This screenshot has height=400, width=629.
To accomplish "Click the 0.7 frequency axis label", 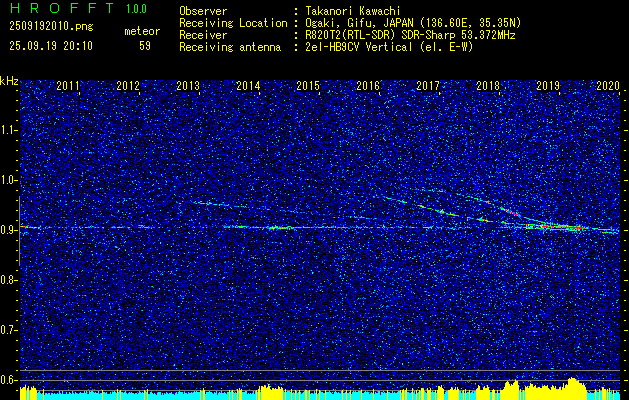I will [x=8, y=330].
